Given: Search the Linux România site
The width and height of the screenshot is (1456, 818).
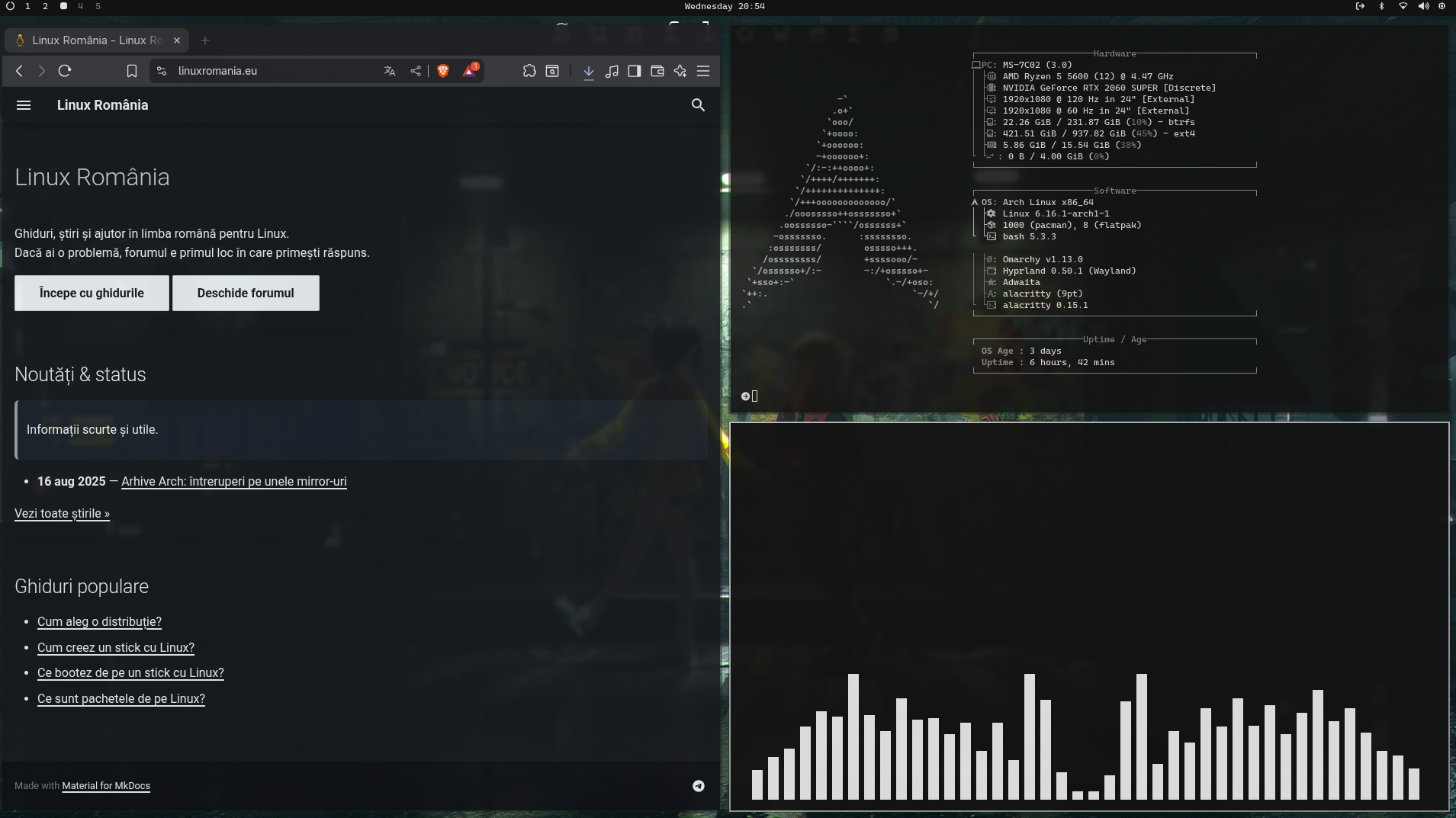Looking at the screenshot, I should (x=698, y=105).
